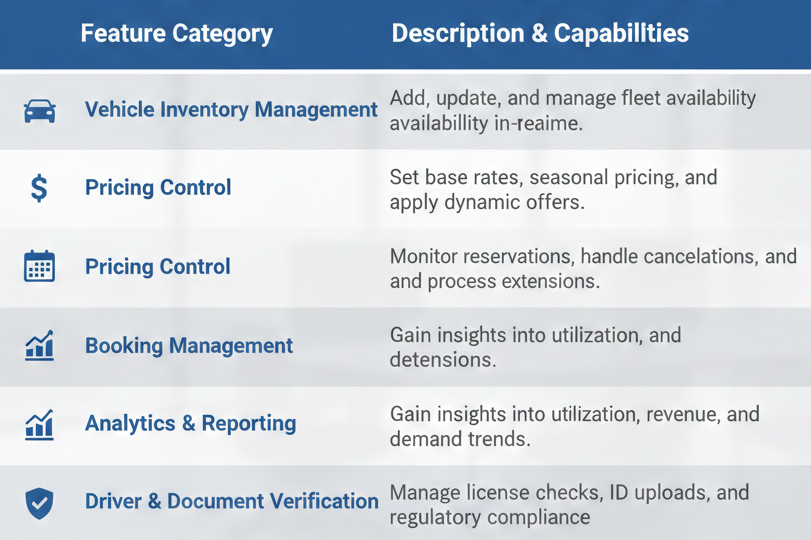Screen dimensions: 811x540
Task: Select Pricing Control label beside calendar icon
Action: tap(158, 267)
